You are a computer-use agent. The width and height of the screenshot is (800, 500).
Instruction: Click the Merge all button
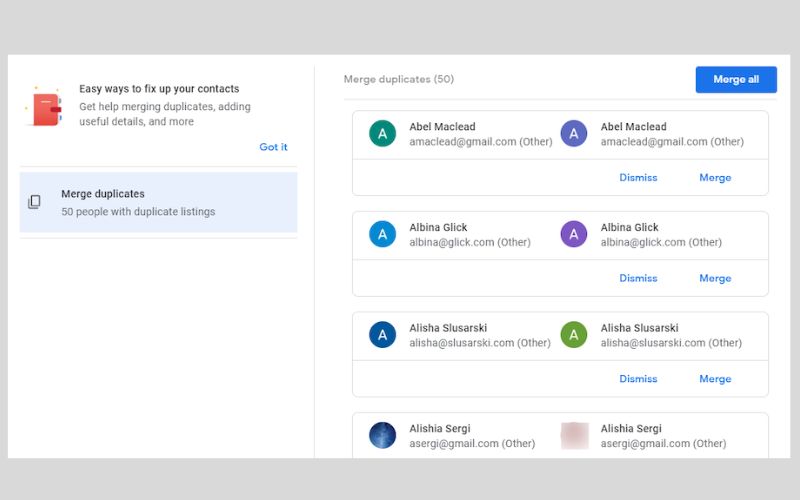(736, 80)
